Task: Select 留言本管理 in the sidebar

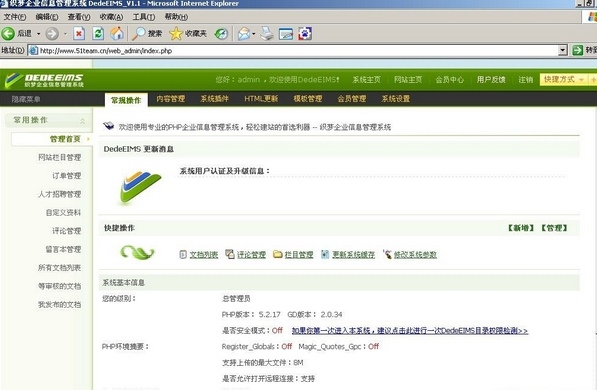Action: [x=63, y=249]
